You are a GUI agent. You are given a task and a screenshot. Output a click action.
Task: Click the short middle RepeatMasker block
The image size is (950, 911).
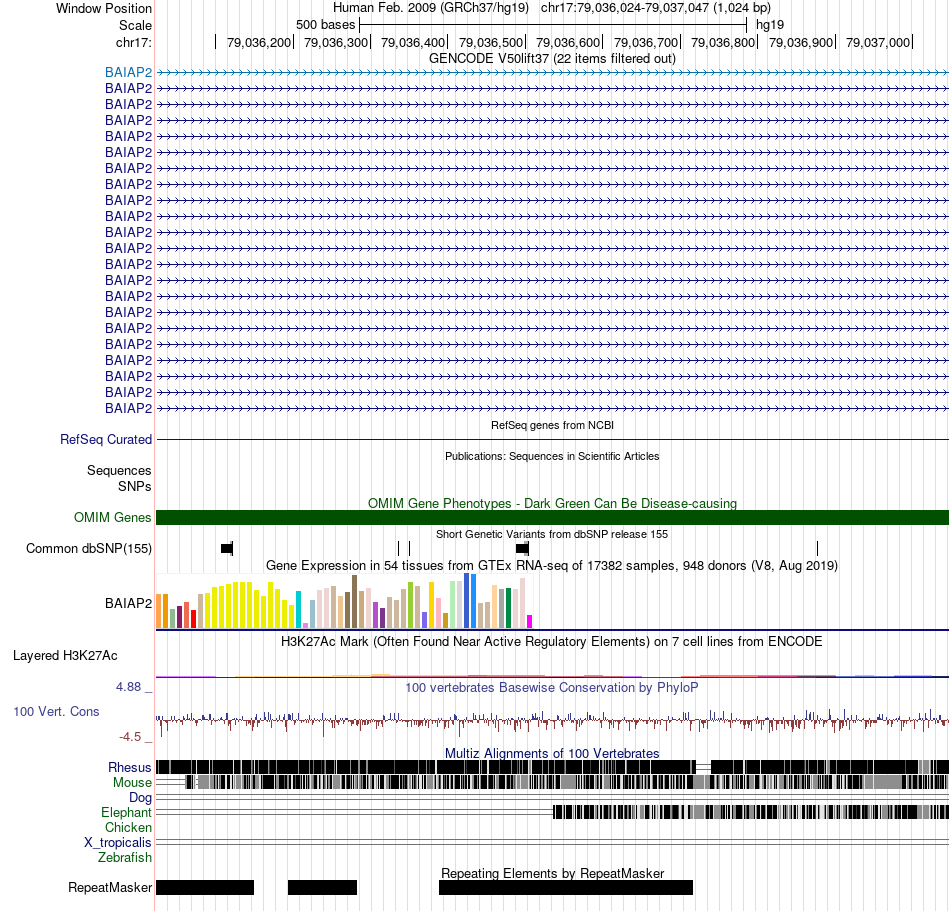322,887
